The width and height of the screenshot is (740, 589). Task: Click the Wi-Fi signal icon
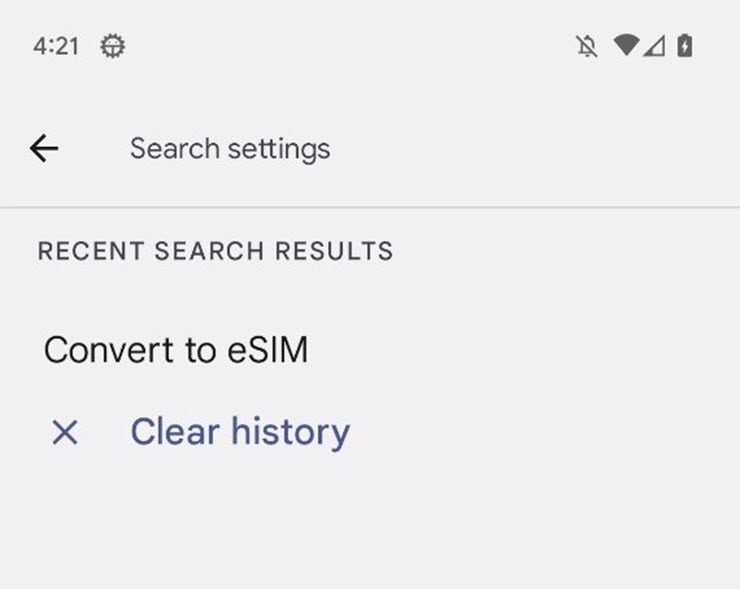(x=626, y=46)
